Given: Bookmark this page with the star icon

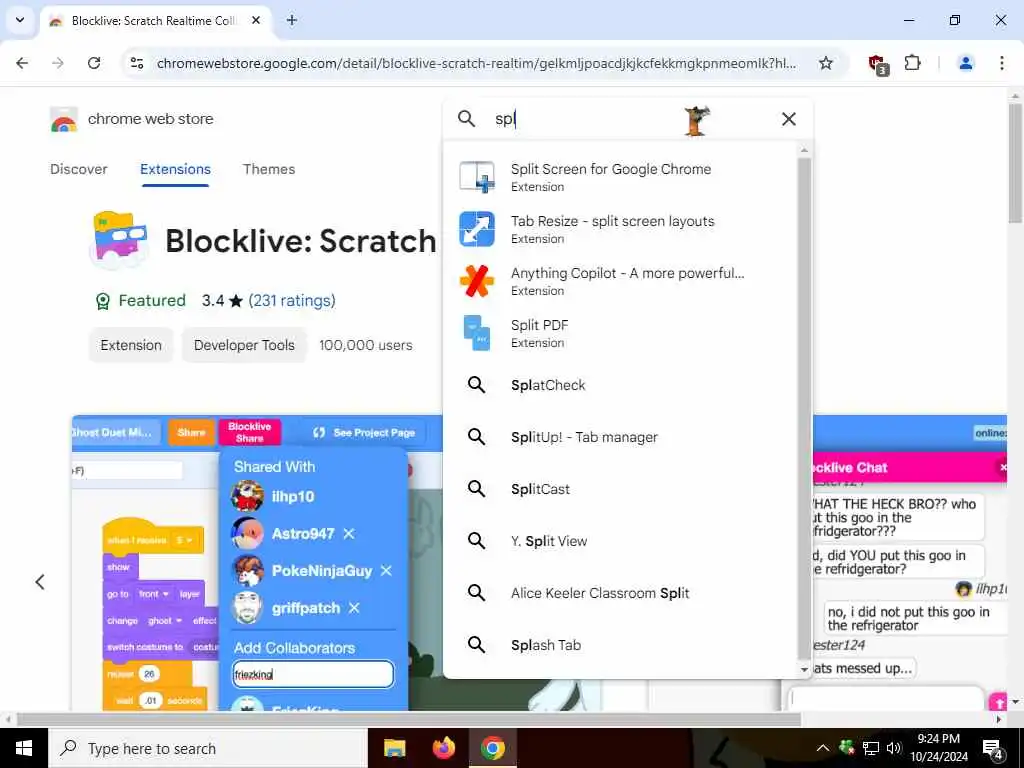Looking at the screenshot, I should click(825, 63).
